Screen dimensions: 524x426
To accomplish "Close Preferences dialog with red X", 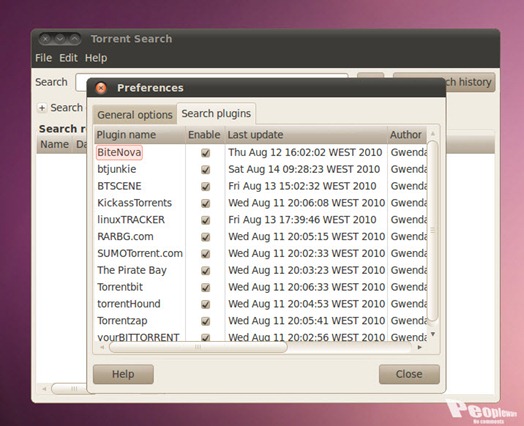I will point(101,88).
